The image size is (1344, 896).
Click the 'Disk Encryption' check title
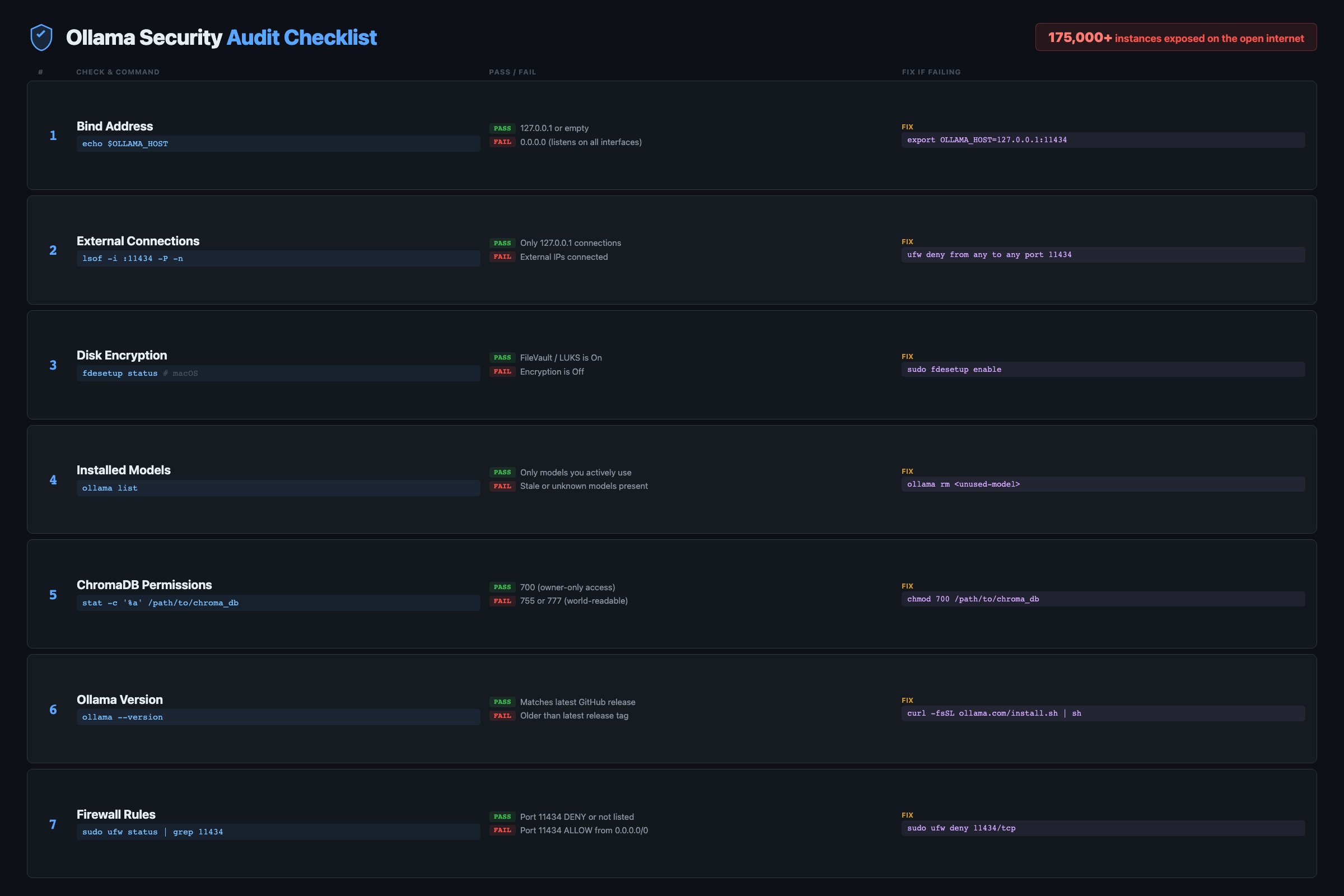click(x=122, y=356)
